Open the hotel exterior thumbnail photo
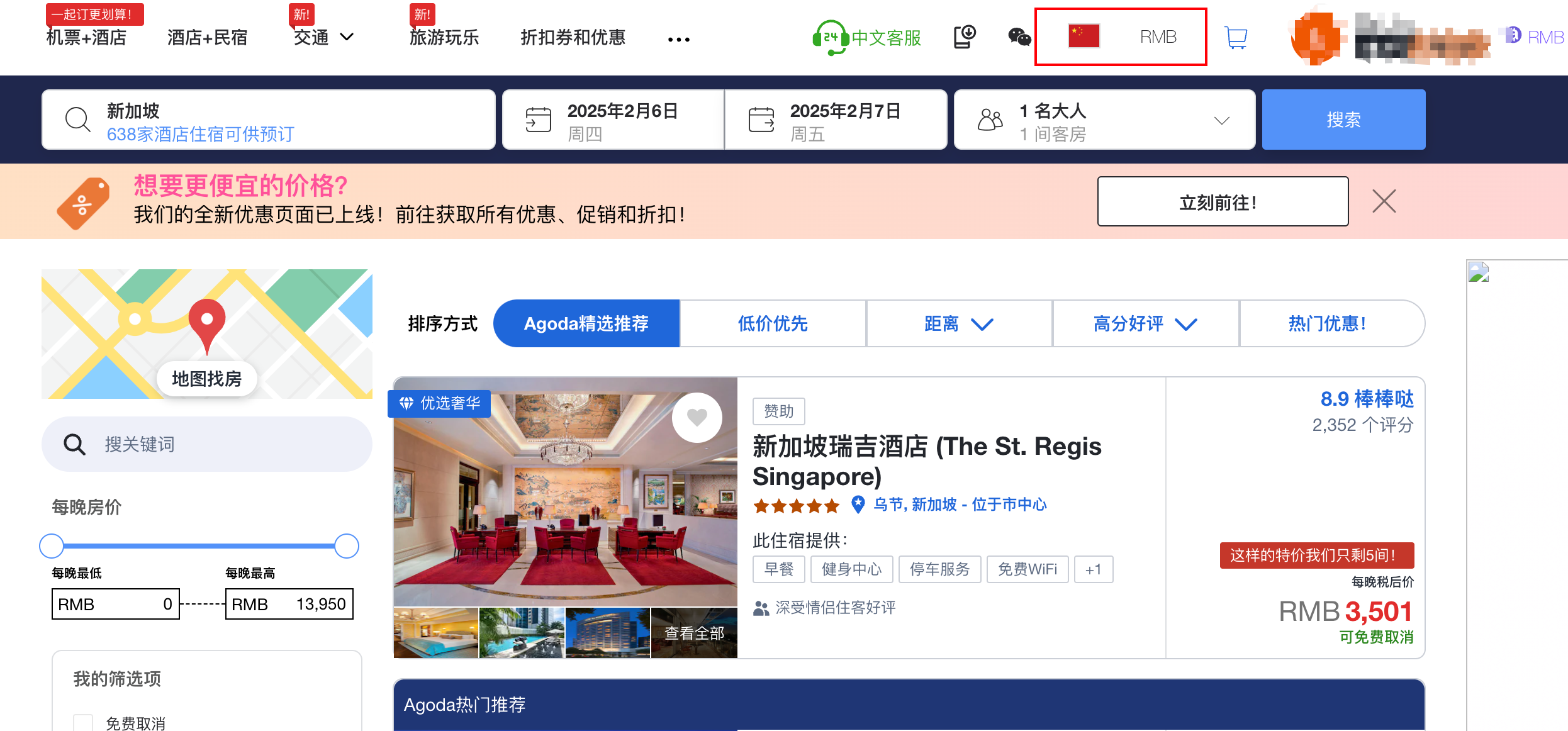 point(608,633)
